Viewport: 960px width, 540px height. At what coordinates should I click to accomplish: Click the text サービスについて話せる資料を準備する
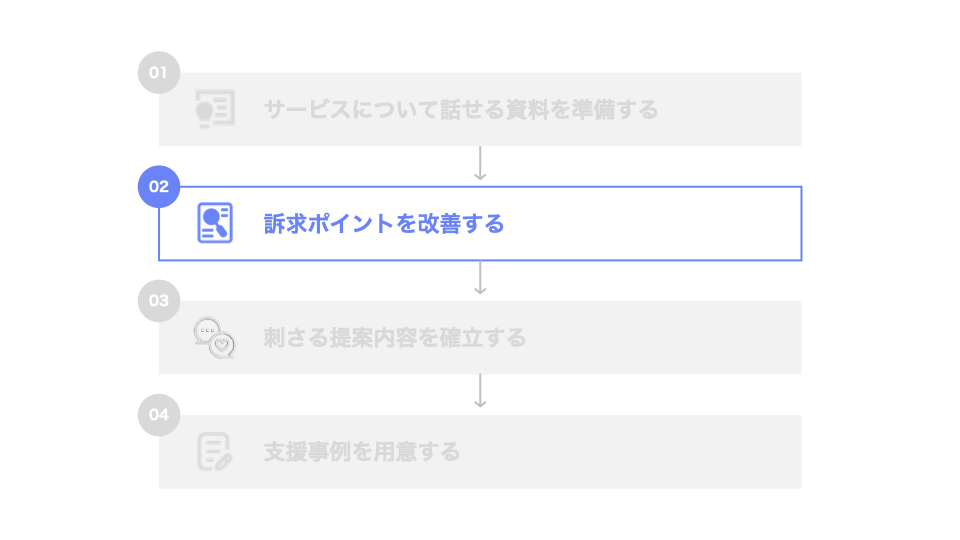pyautogui.click(x=461, y=110)
